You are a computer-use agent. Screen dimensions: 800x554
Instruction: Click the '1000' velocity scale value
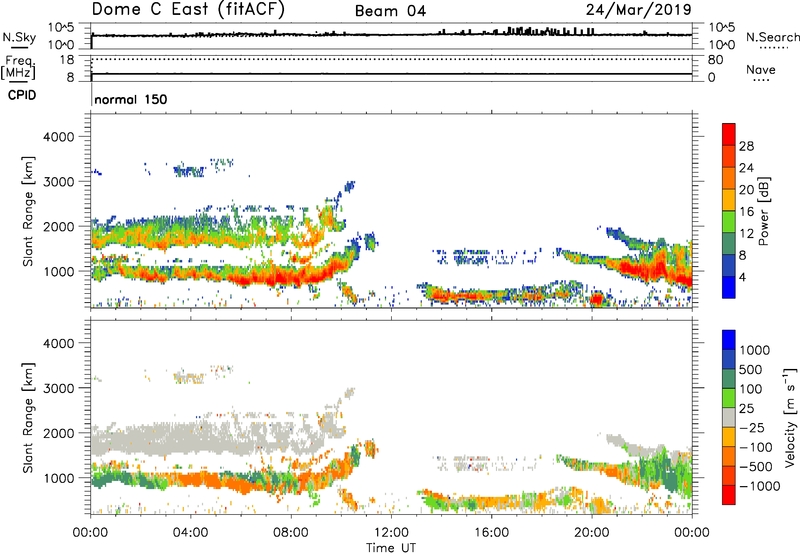pyautogui.click(x=755, y=350)
